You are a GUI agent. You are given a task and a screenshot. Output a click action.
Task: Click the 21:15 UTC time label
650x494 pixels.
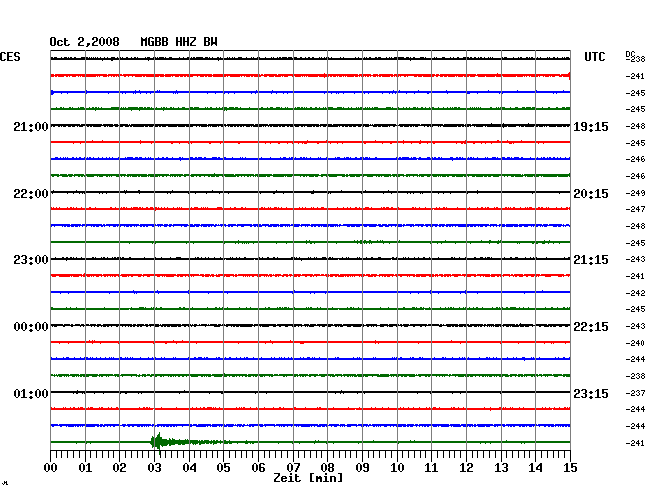pyautogui.click(x=591, y=260)
